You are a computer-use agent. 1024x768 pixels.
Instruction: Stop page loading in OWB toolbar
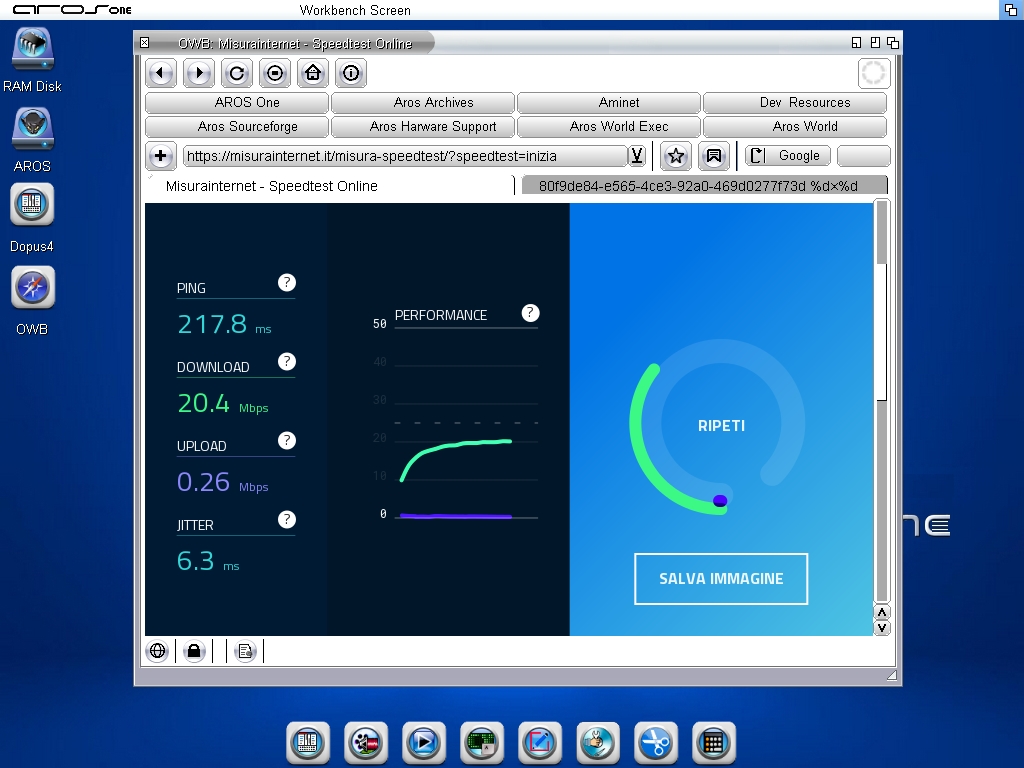coord(275,73)
